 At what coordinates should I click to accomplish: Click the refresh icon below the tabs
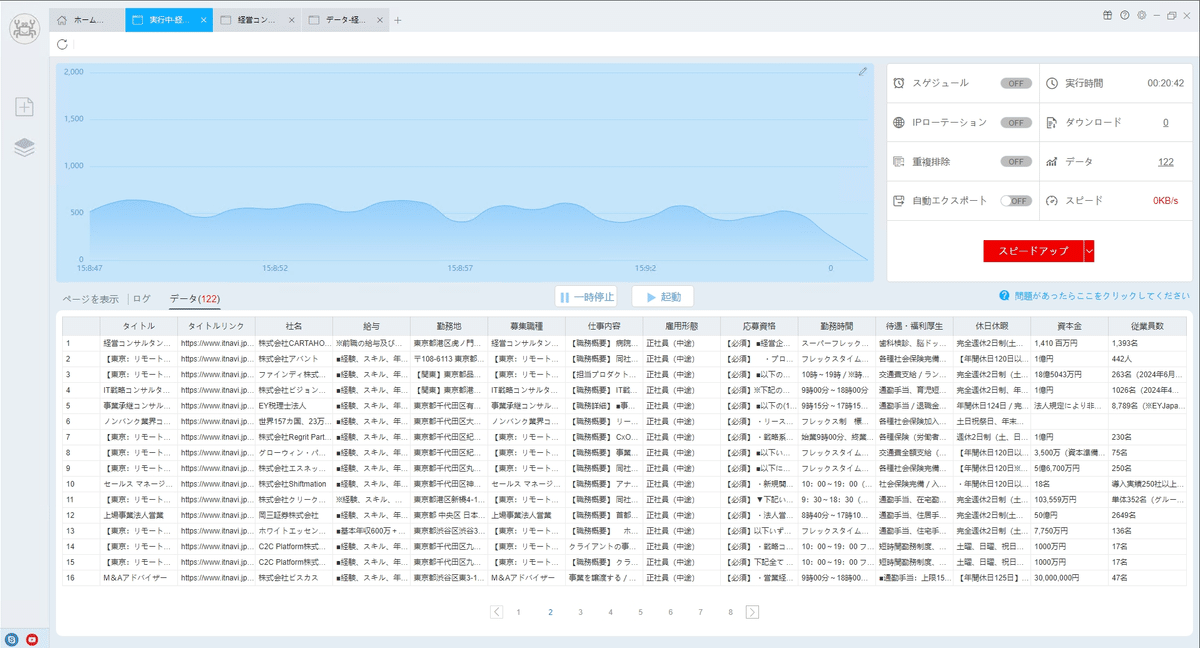point(63,44)
